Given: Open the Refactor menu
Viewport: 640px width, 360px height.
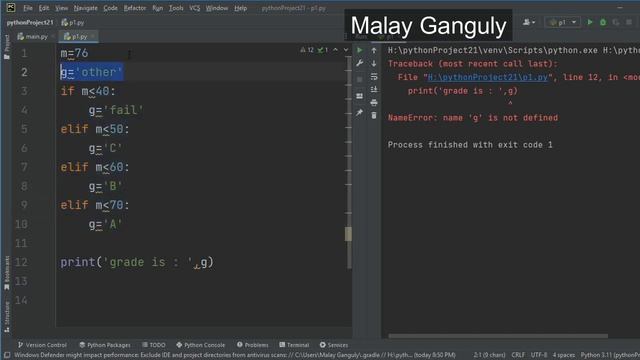Looking at the screenshot, I should [135, 8].
